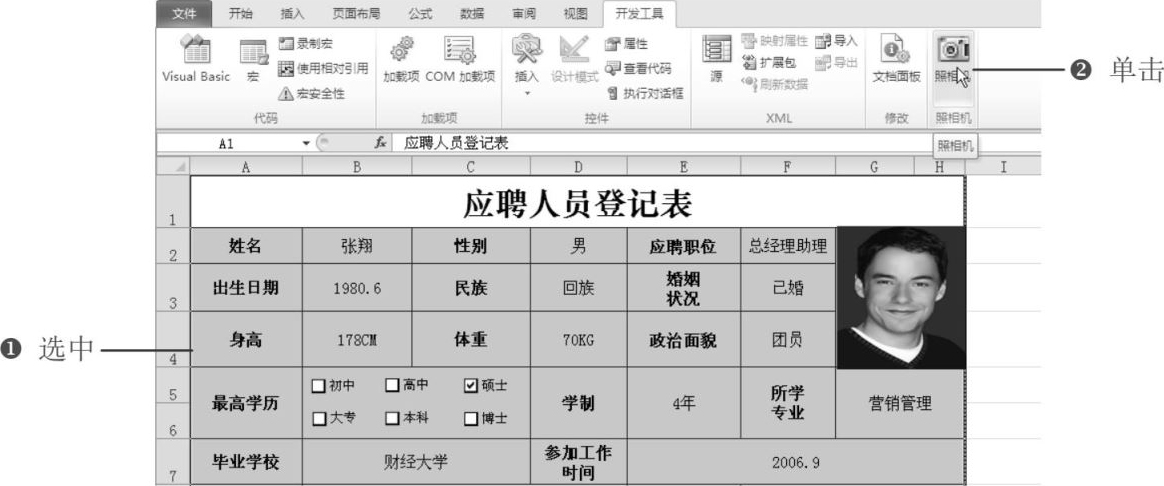
Task: Check the 初中 checkbox
Action: point(318,386)
